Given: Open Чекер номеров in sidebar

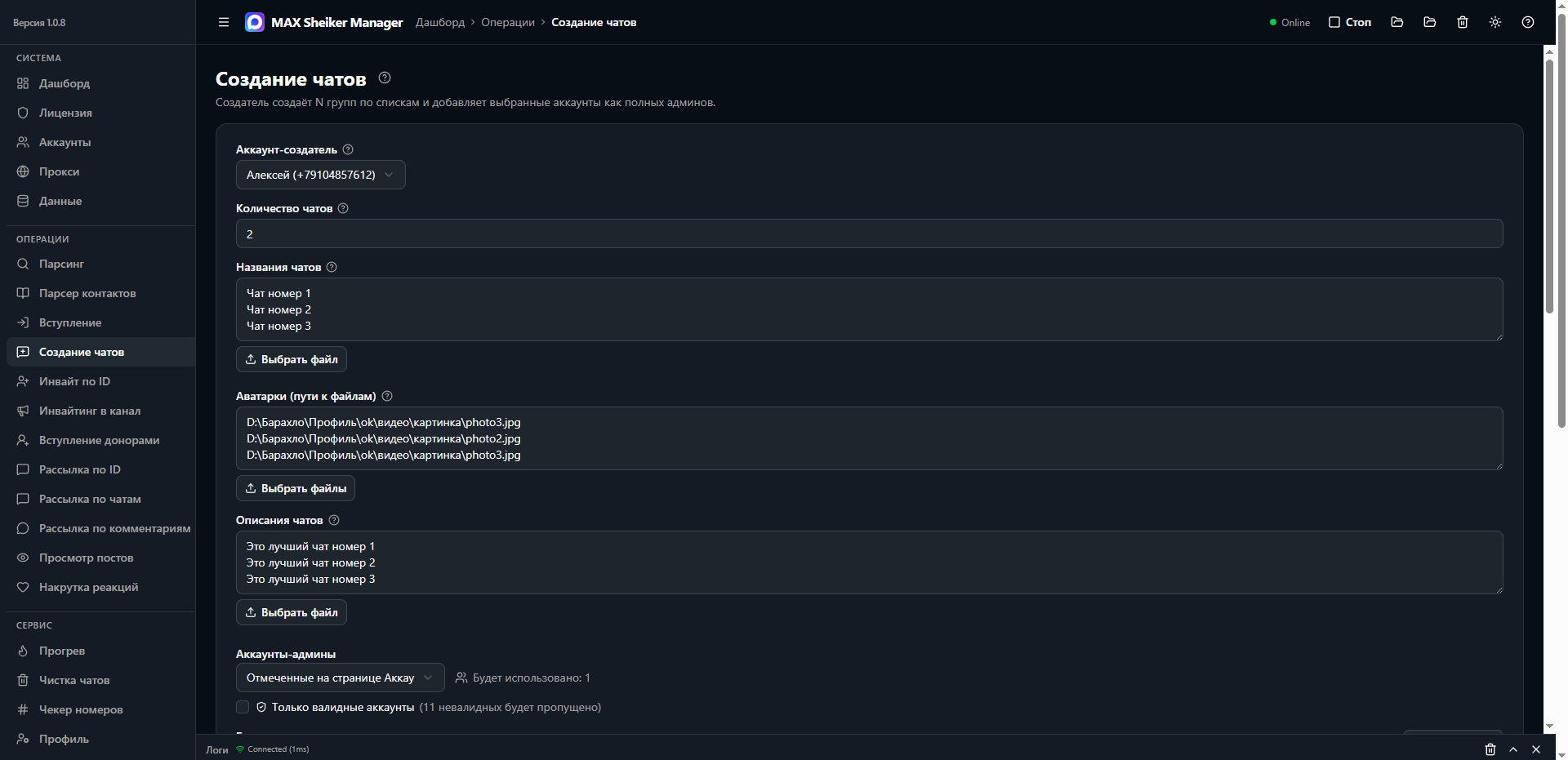Looking at the screenshot, I should pos(100,709).
